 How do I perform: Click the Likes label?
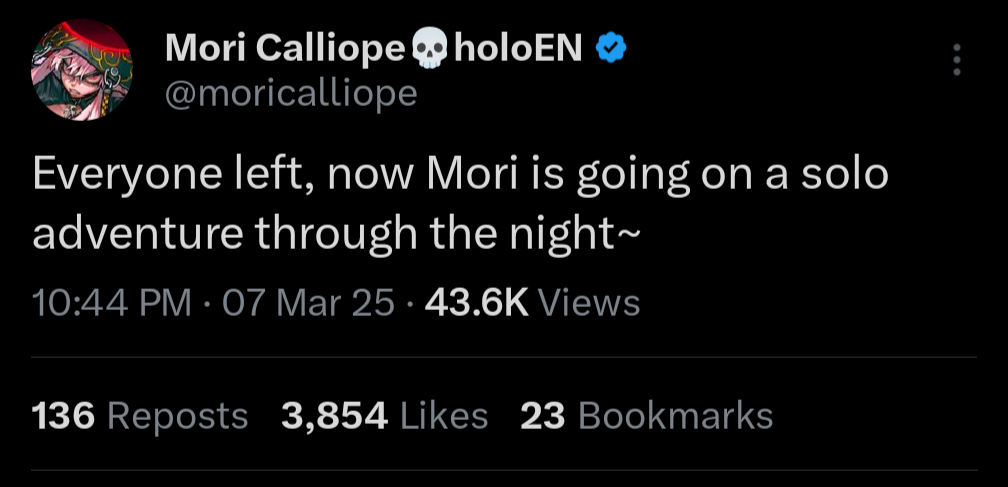coord(443,415)
